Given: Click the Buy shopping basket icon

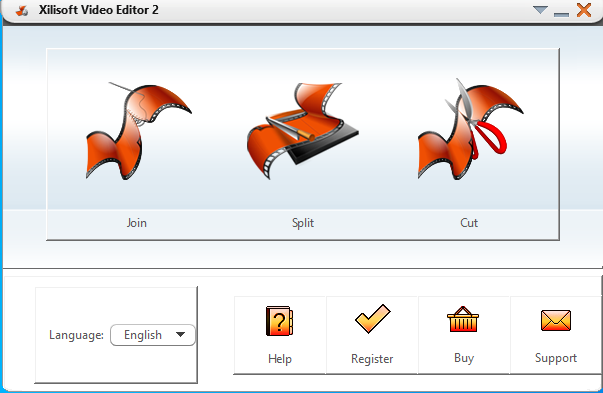Looking at the screenshot, I should click(463, 319).
